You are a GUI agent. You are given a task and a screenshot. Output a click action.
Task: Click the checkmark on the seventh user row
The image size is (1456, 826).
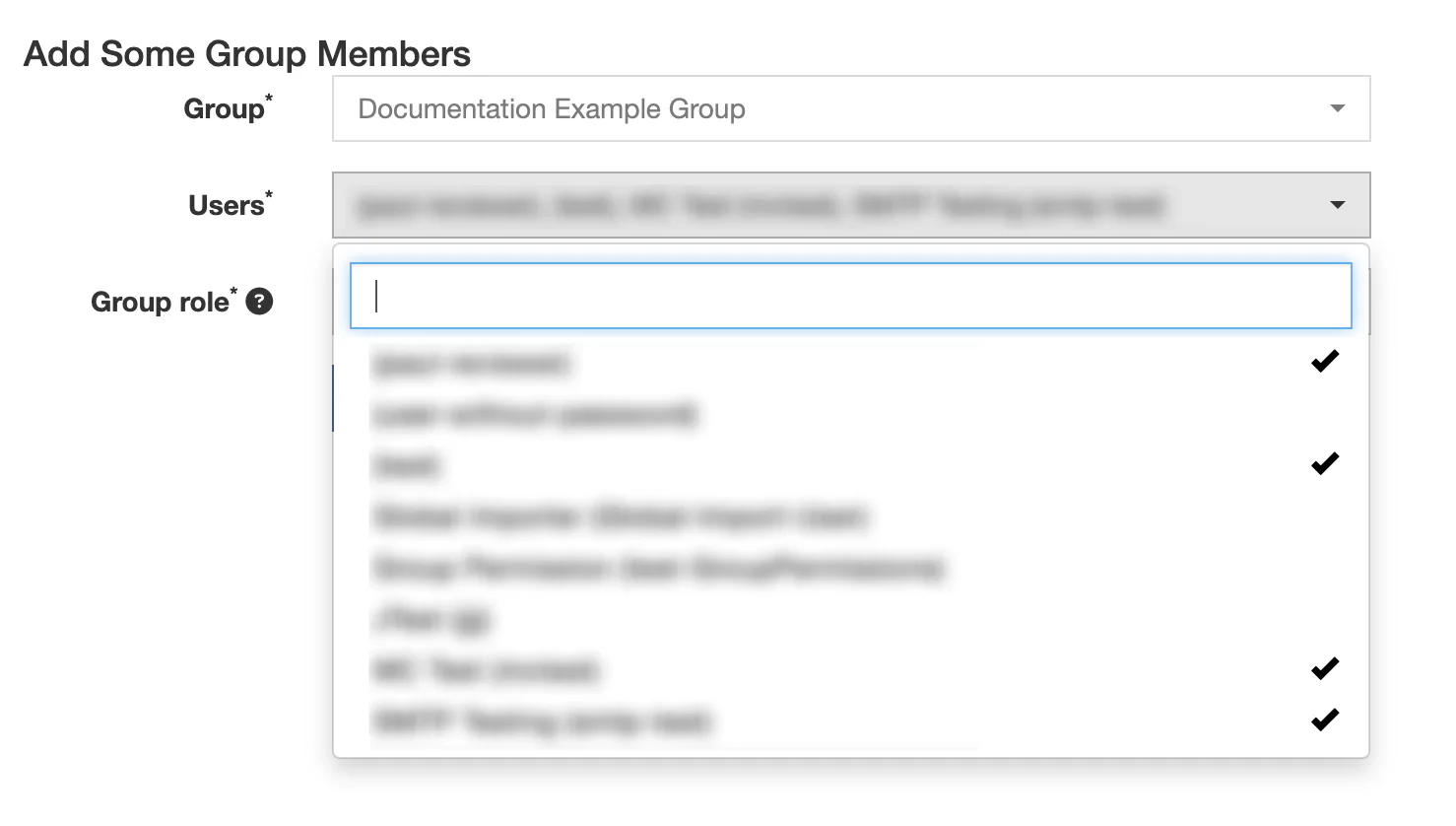pyautogui.click(x=1325, y=669)
